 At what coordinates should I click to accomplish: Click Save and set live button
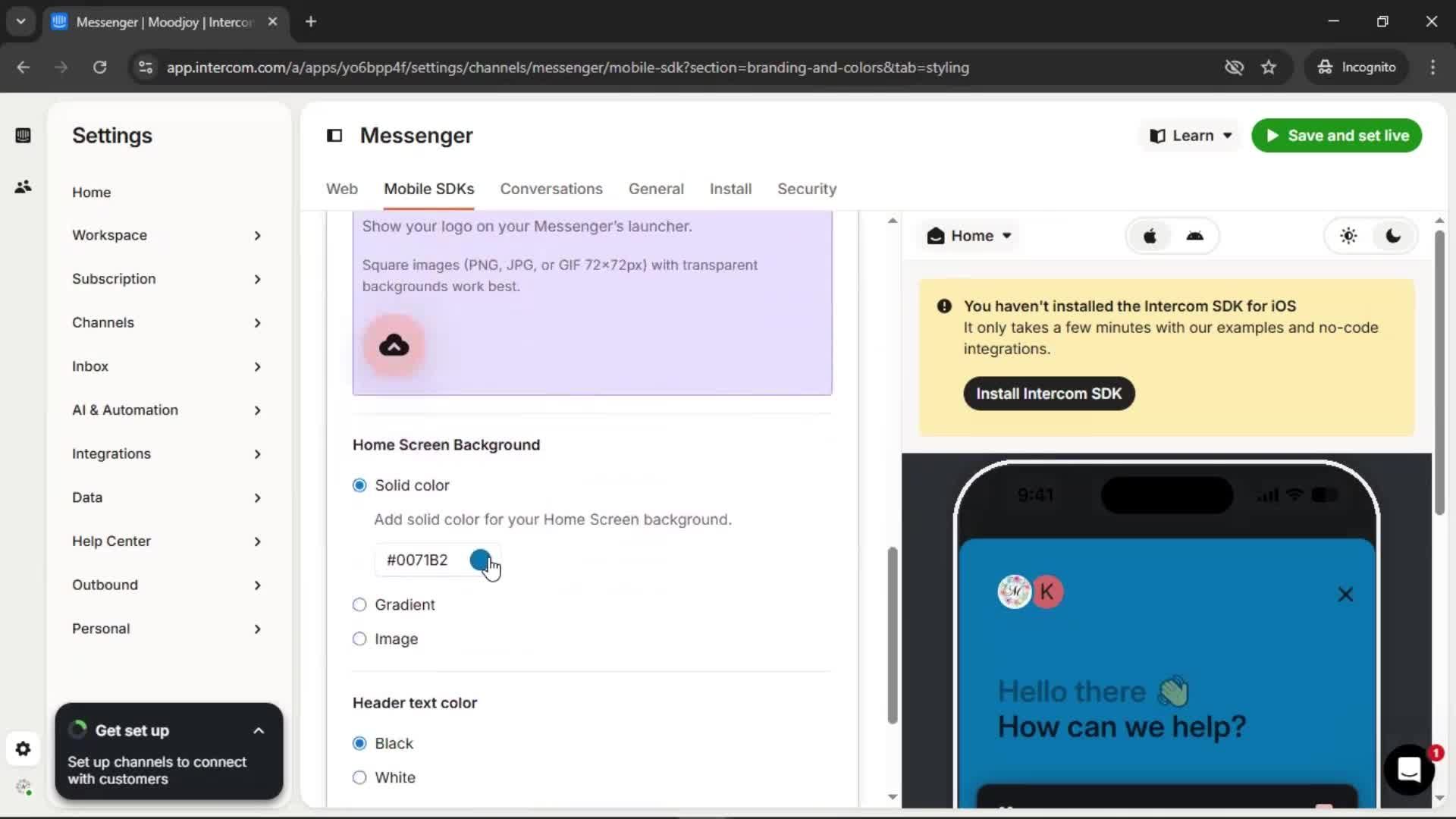[x=1336, y=136]
